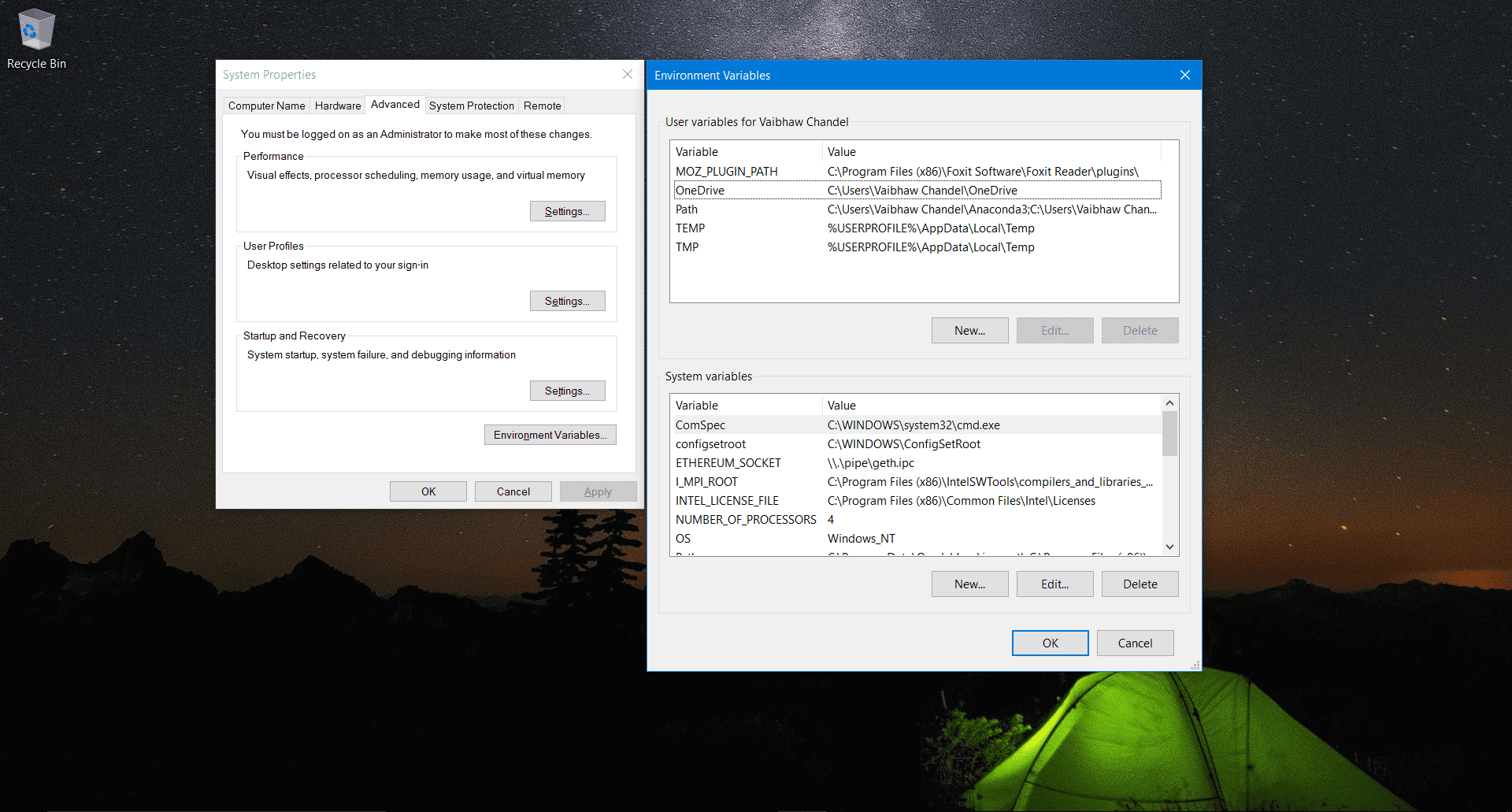Select the user Path variable row
Screen dimensions: 1512x812
917,209
